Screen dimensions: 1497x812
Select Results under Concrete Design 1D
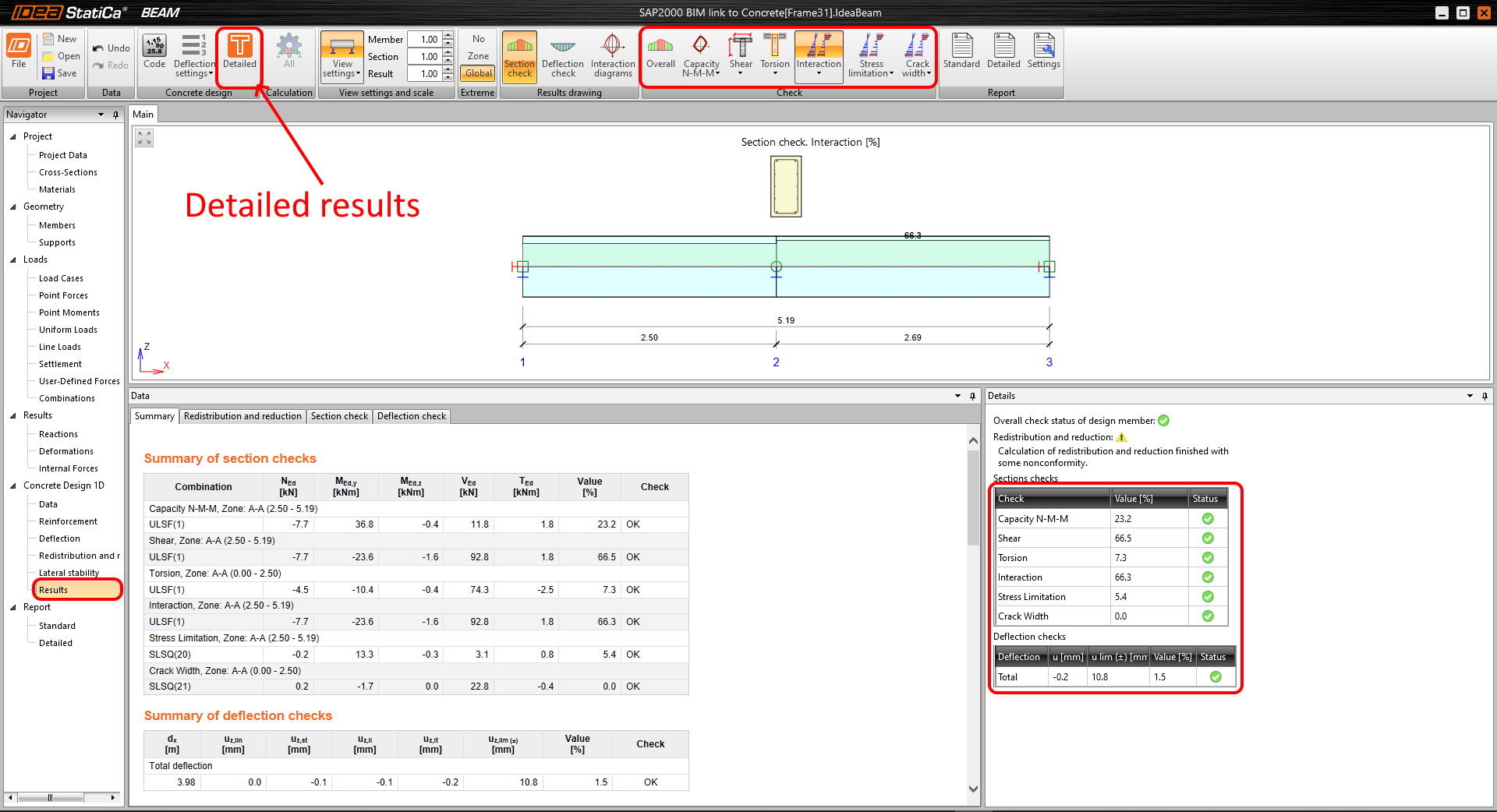point(53,590)
